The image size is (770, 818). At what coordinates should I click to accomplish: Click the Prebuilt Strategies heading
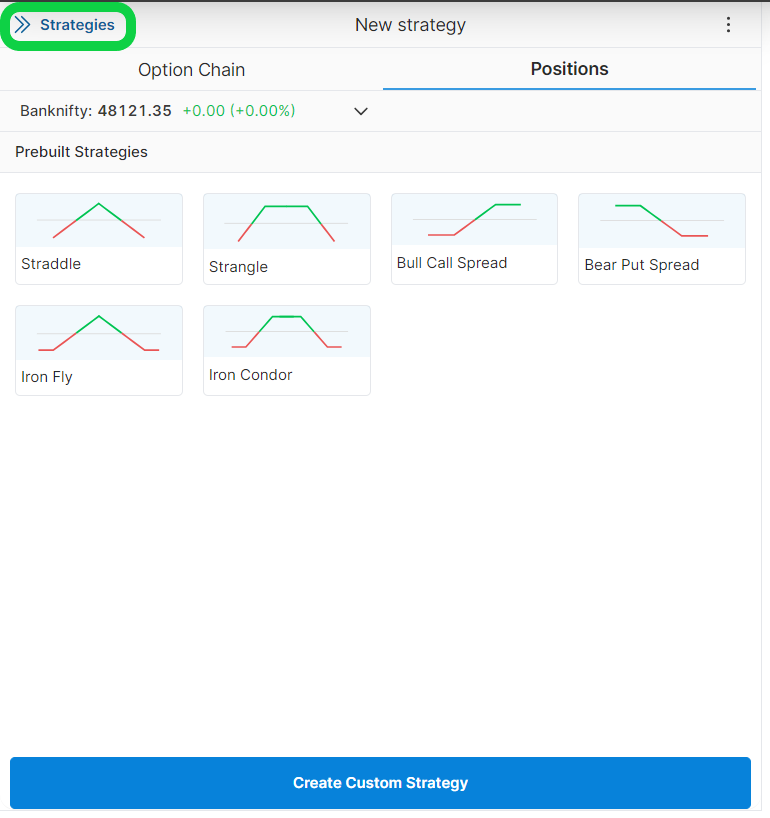(x=81, y=152)
